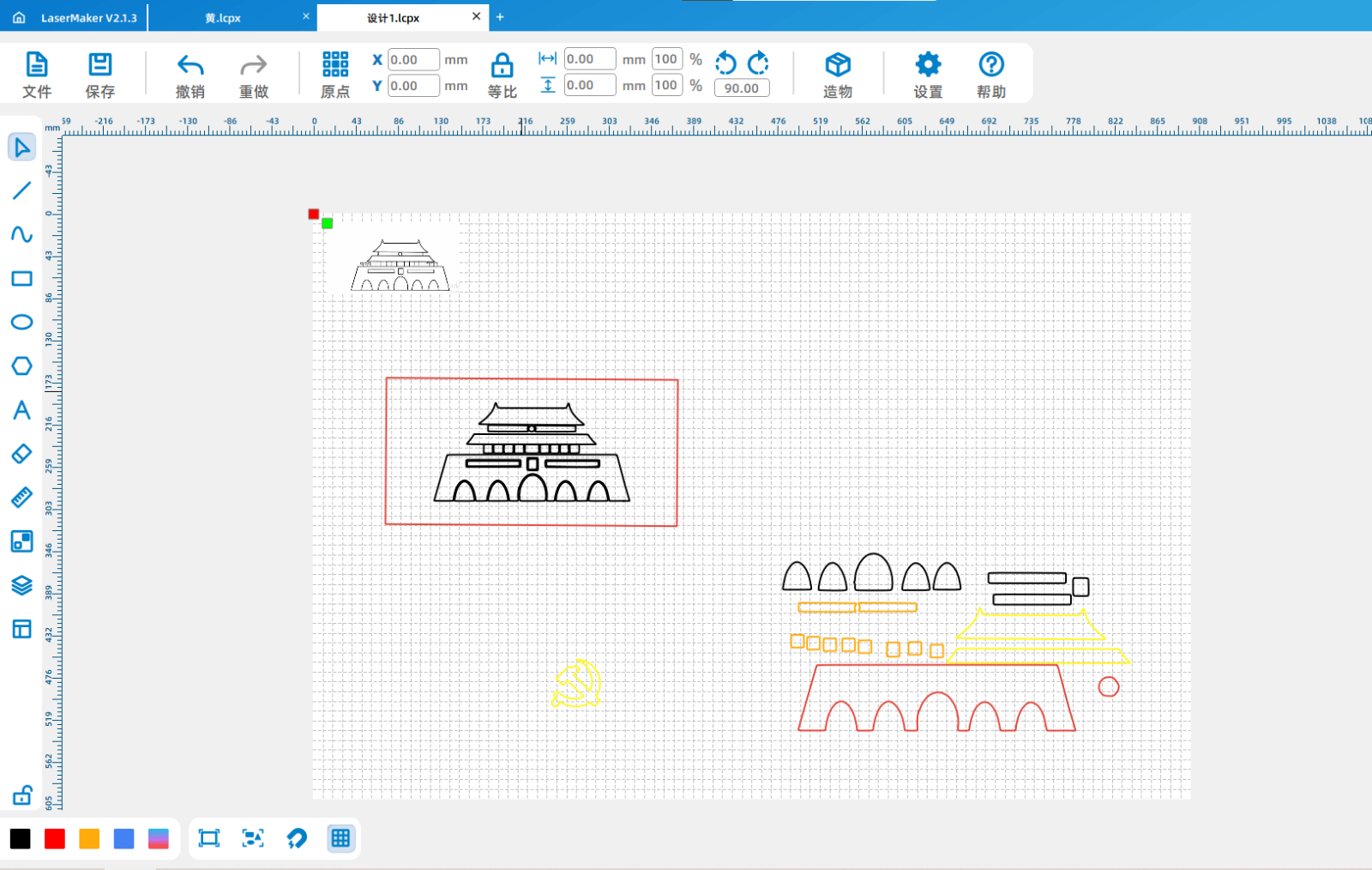Toggle the lock icon in left sidebar
Screen dimensions: 1372x870
[x=21, y=795]
